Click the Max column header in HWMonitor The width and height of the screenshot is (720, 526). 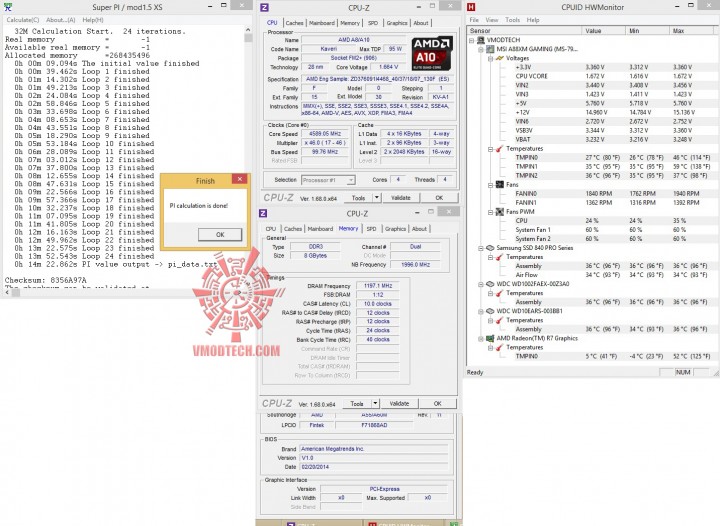click(692, 31)
